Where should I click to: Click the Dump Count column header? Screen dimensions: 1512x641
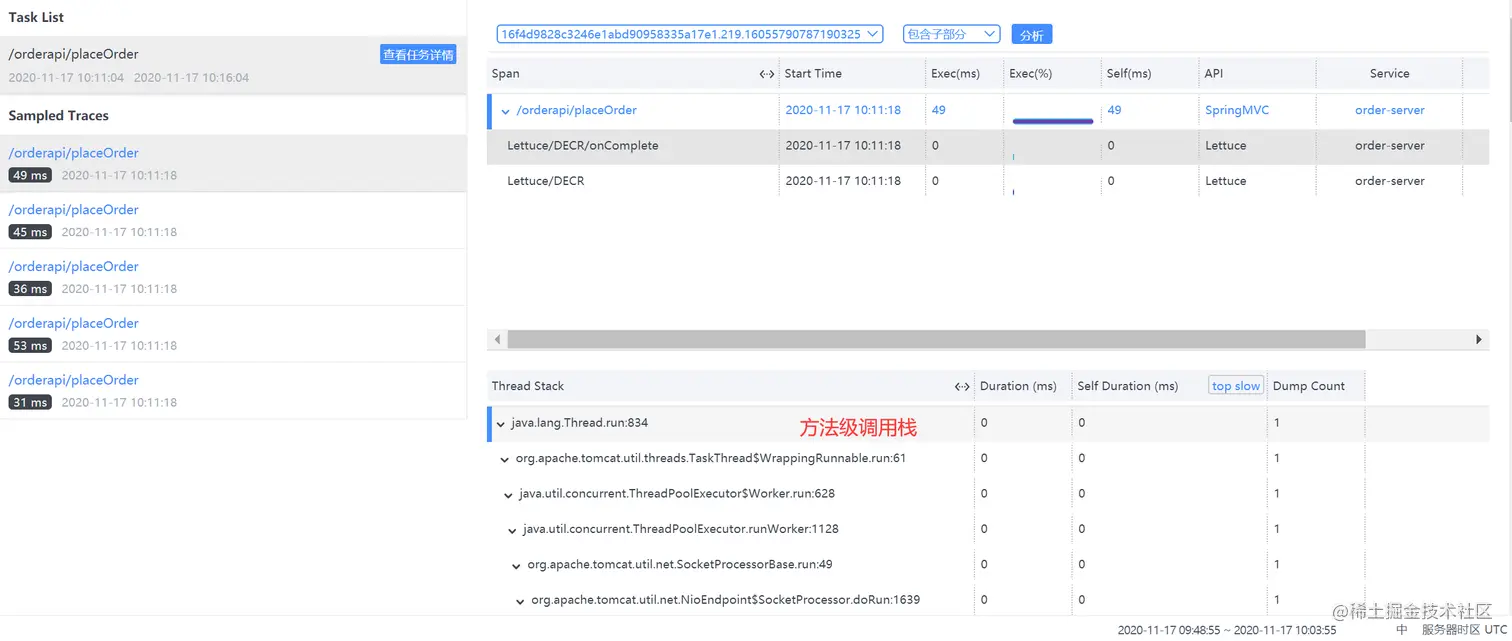pyautogui.click(x=1308, y=386)
